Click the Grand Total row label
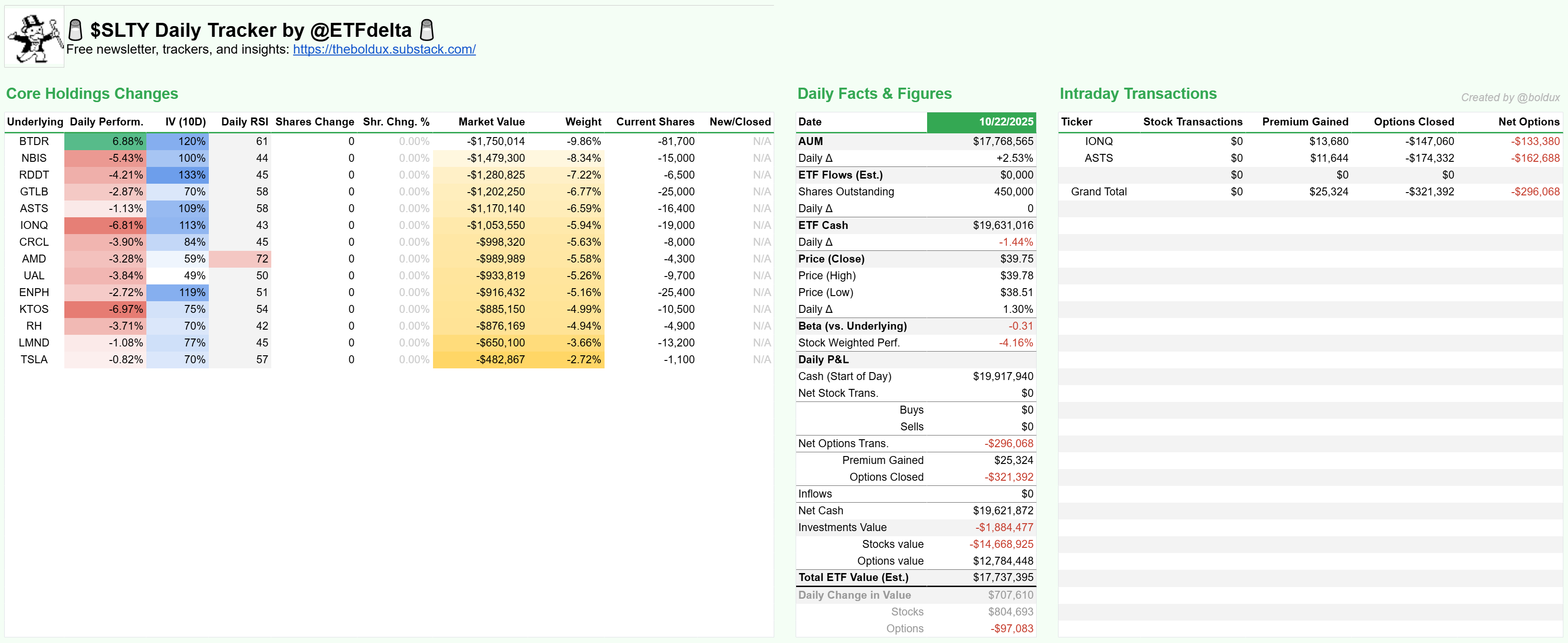Viewport: 1568px width, 643px height. click(x=1098, y=192)
